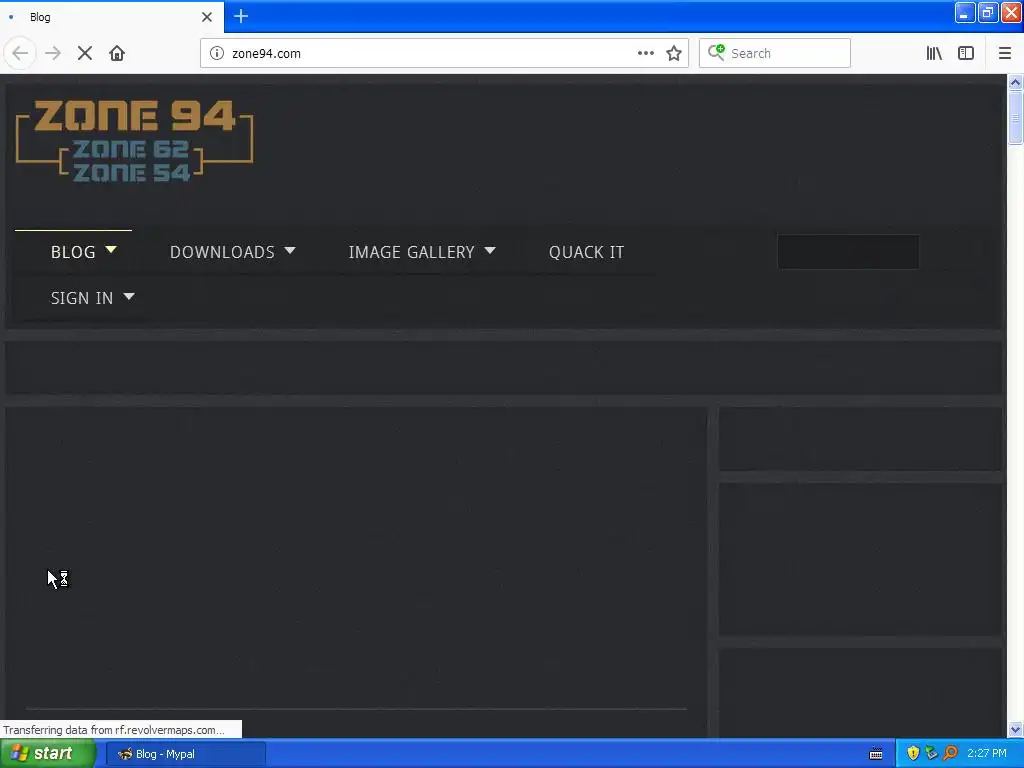Expand the DOWNLOADS dropdown arrow
The height and width of the screenshot is (768, 1024).
point(290,250)
